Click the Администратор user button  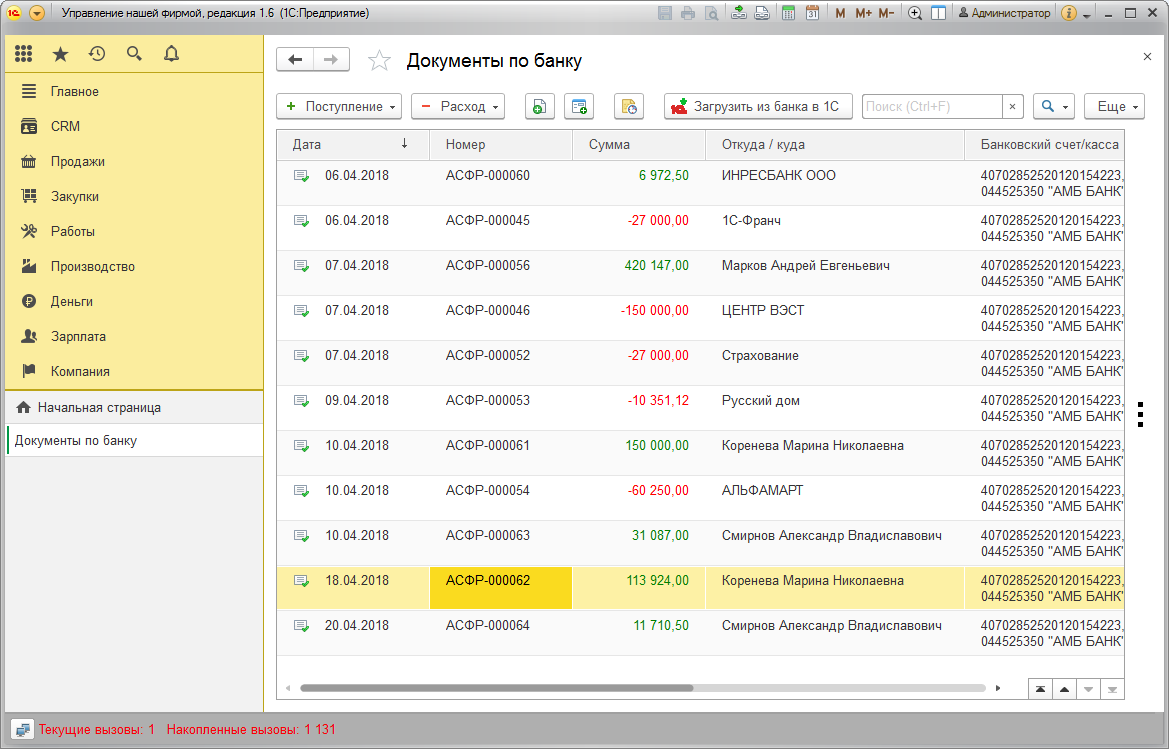(1004, 13)
